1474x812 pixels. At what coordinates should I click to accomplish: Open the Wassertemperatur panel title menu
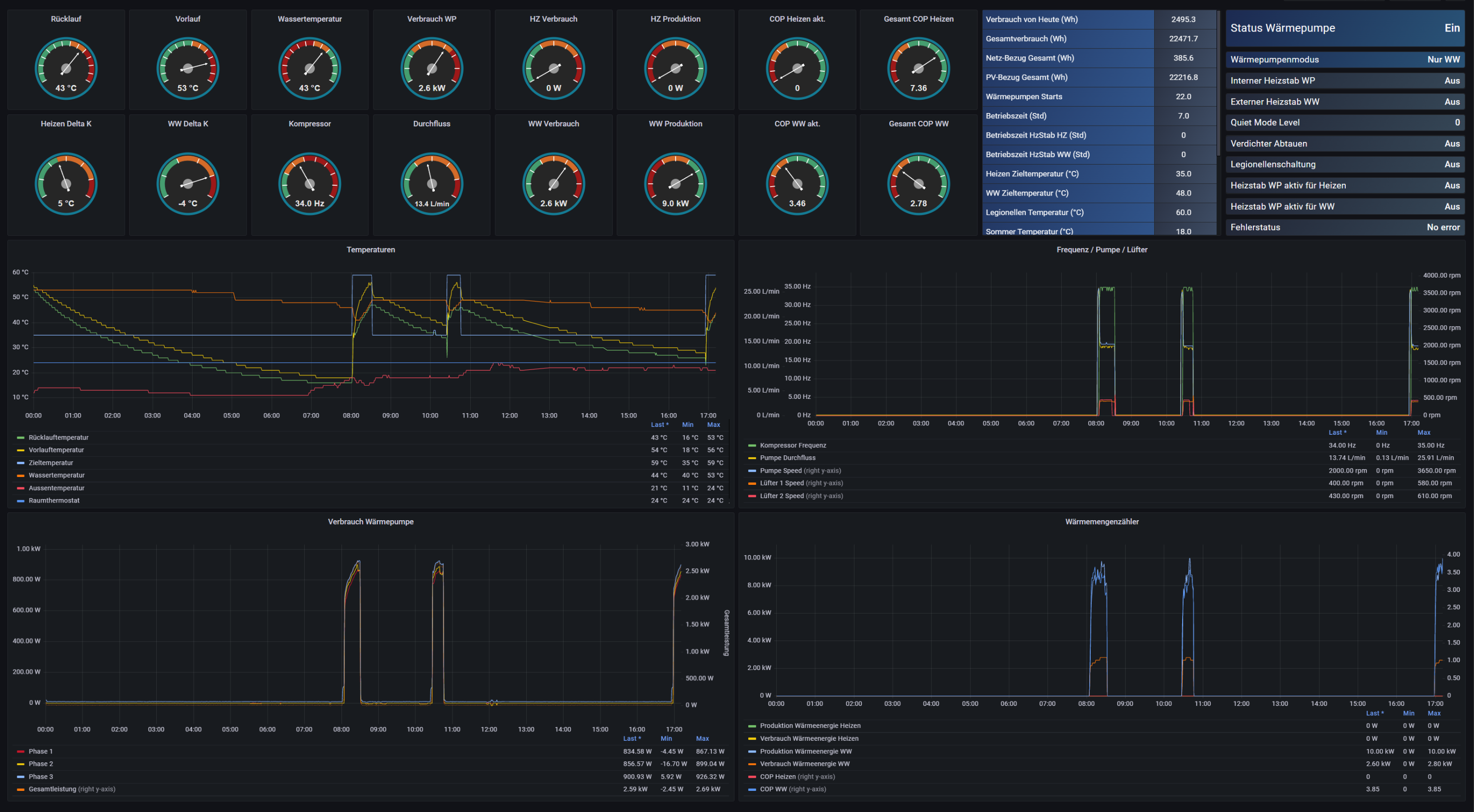310,19
